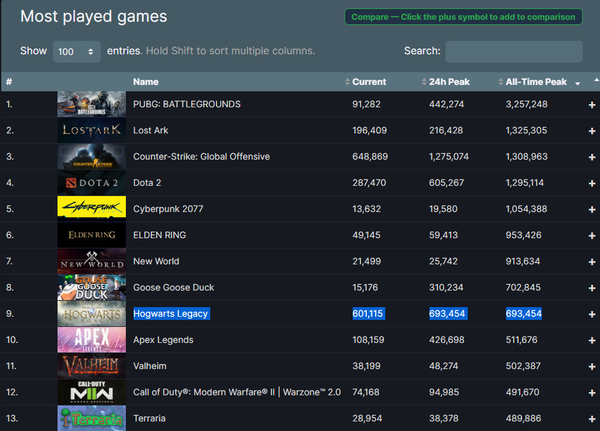Click the plus icon for Lost Ark

click(592, 131)
